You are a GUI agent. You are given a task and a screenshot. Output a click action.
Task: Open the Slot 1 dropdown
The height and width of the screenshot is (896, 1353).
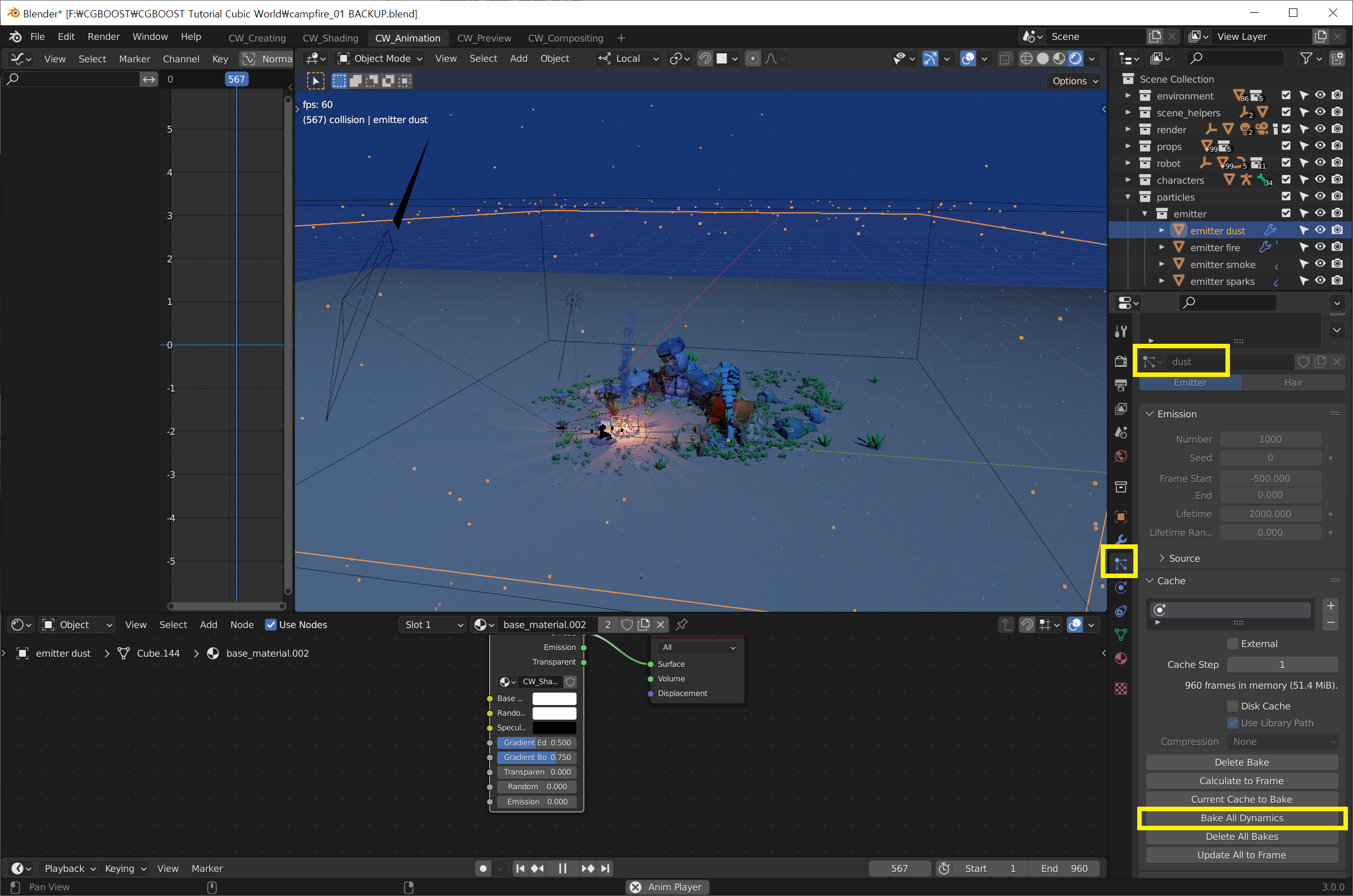click(x=433, y=625)
